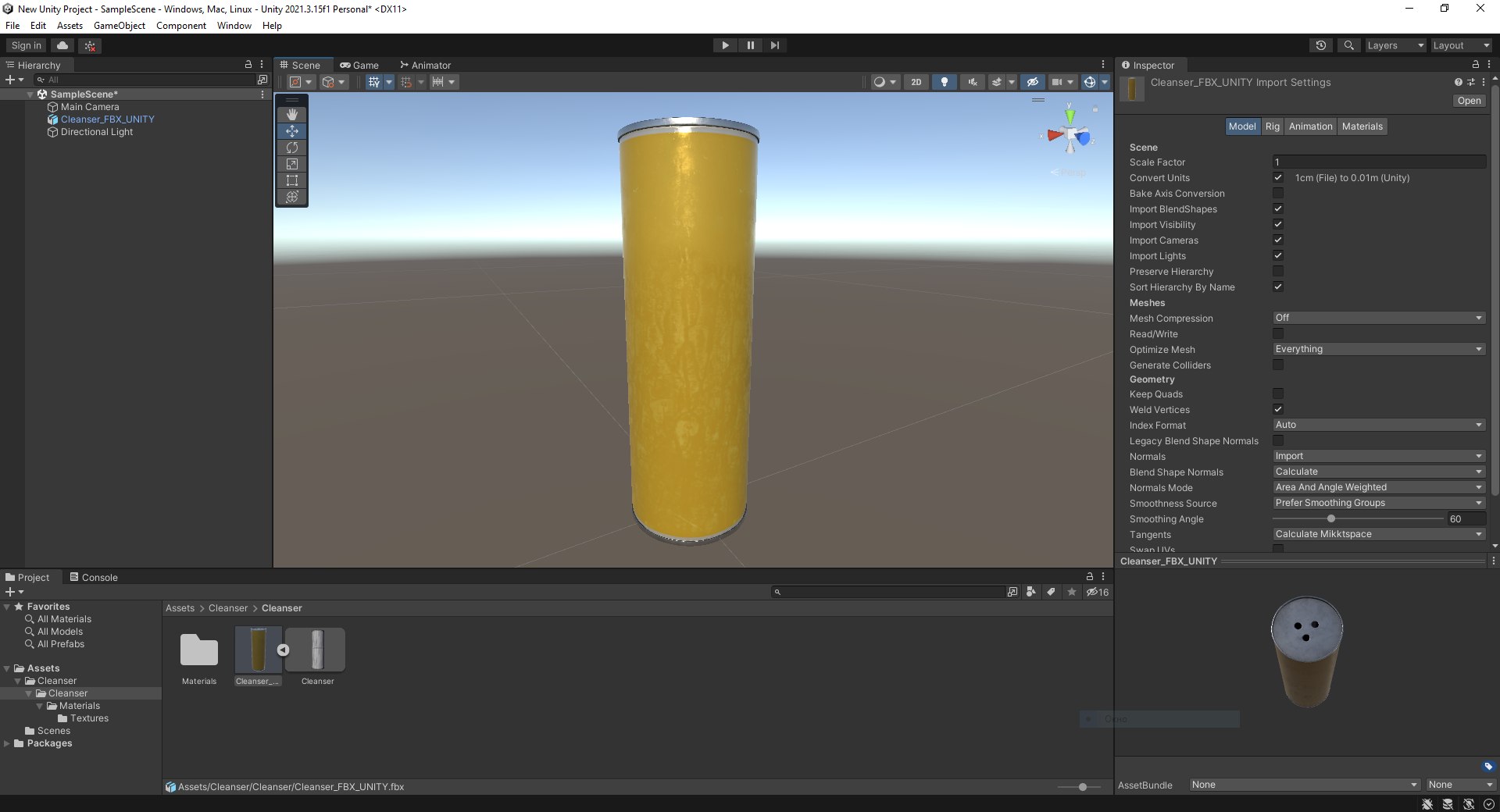Toggle scene visibility hidden-objects icon
The height and width of the screenshot is (812, 1500).
click(1032, 82)
